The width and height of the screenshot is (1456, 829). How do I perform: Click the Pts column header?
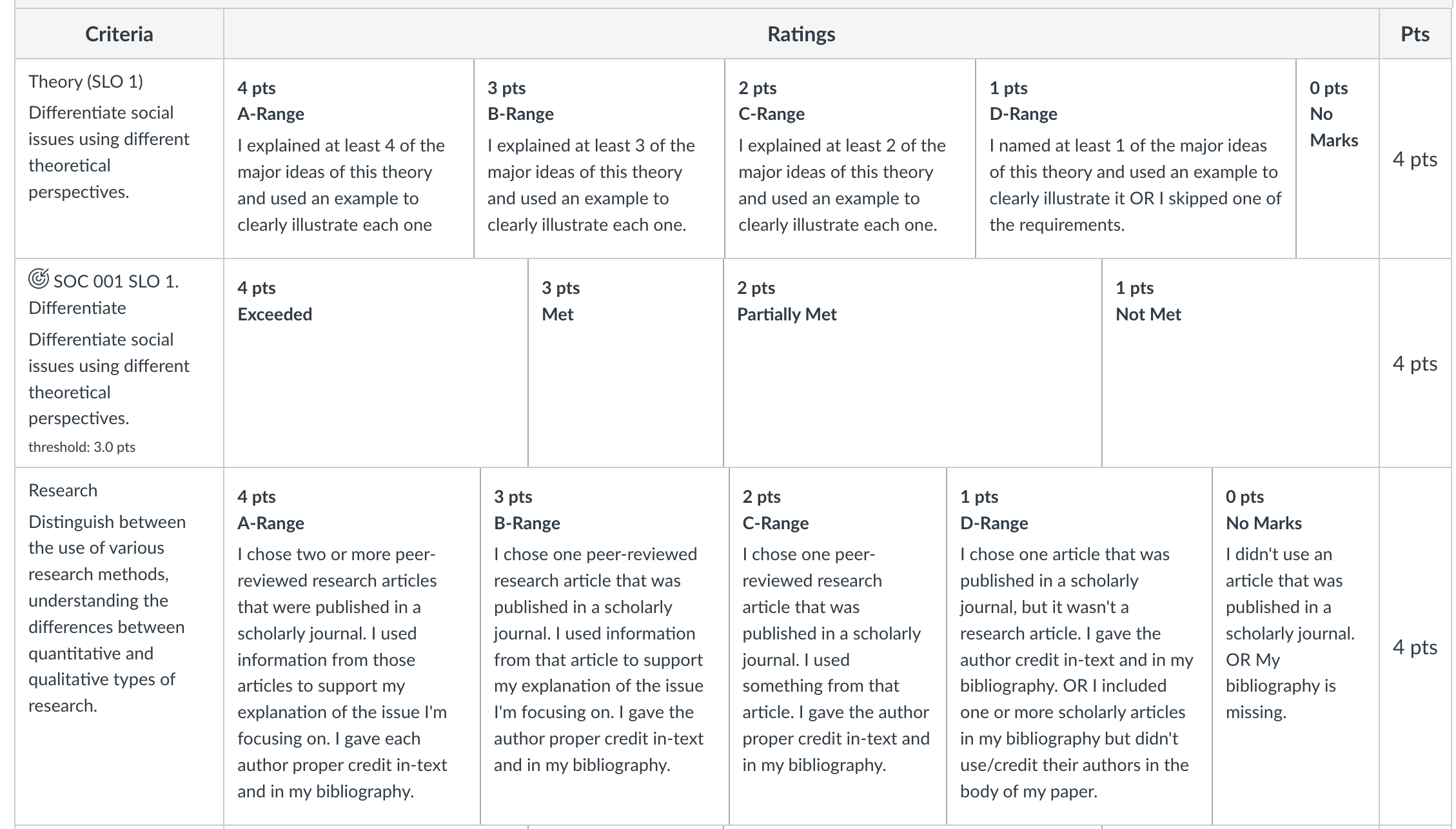coord(1415,34)
